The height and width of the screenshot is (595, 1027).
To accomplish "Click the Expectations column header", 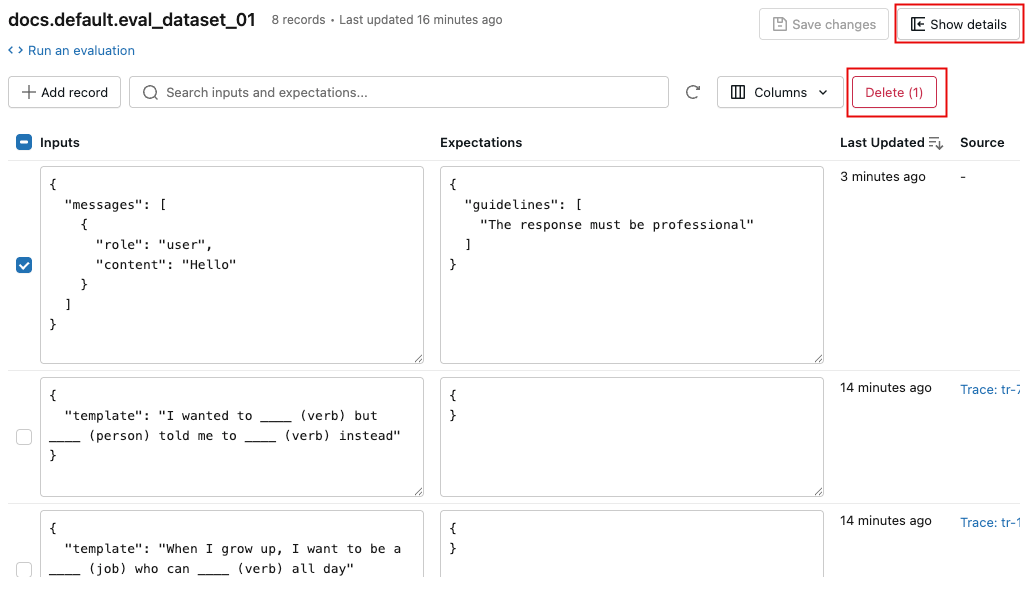I will 481,143.
